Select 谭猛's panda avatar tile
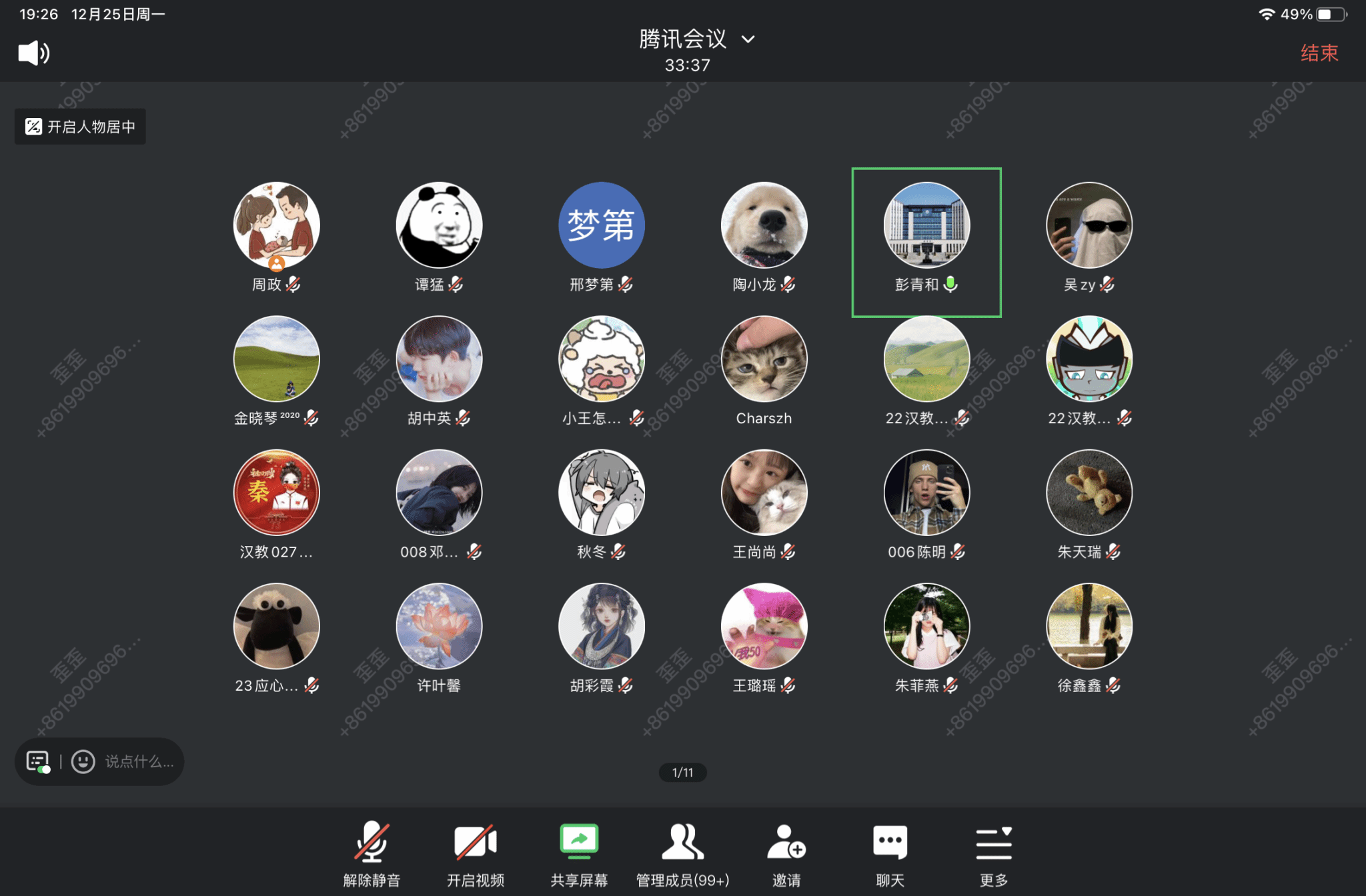Image resolution: width=1366 pixels, height=896 pixels. (x=439, y=225)
